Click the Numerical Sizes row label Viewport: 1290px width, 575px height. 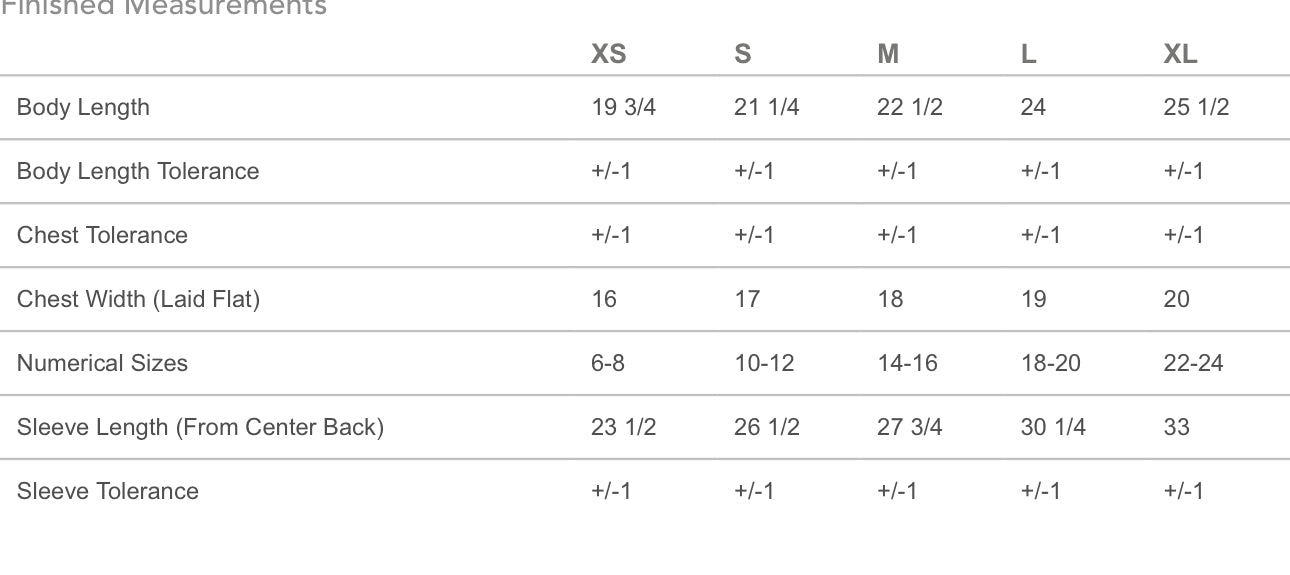click(x=102, y=363)
